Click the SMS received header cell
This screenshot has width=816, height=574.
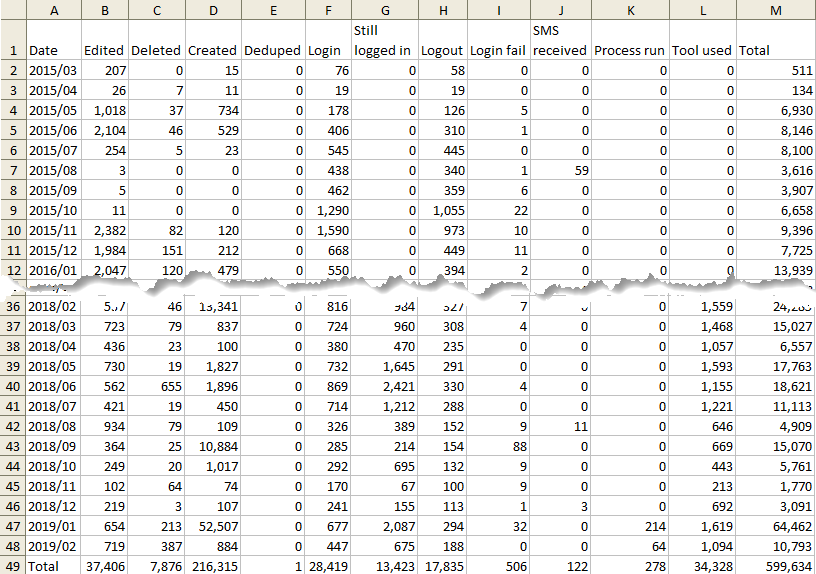coord(560,40)
